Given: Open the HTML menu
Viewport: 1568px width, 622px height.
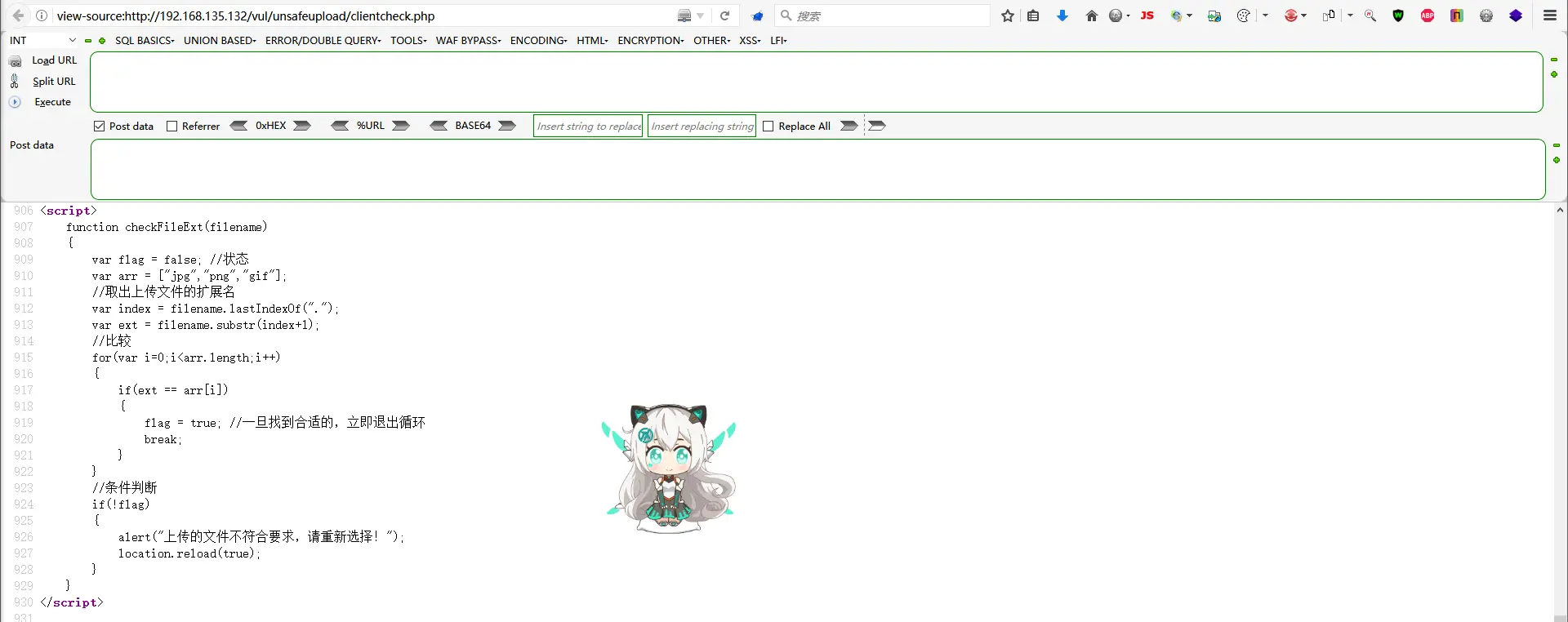Looking at the screenshot, I should [593, 40].
